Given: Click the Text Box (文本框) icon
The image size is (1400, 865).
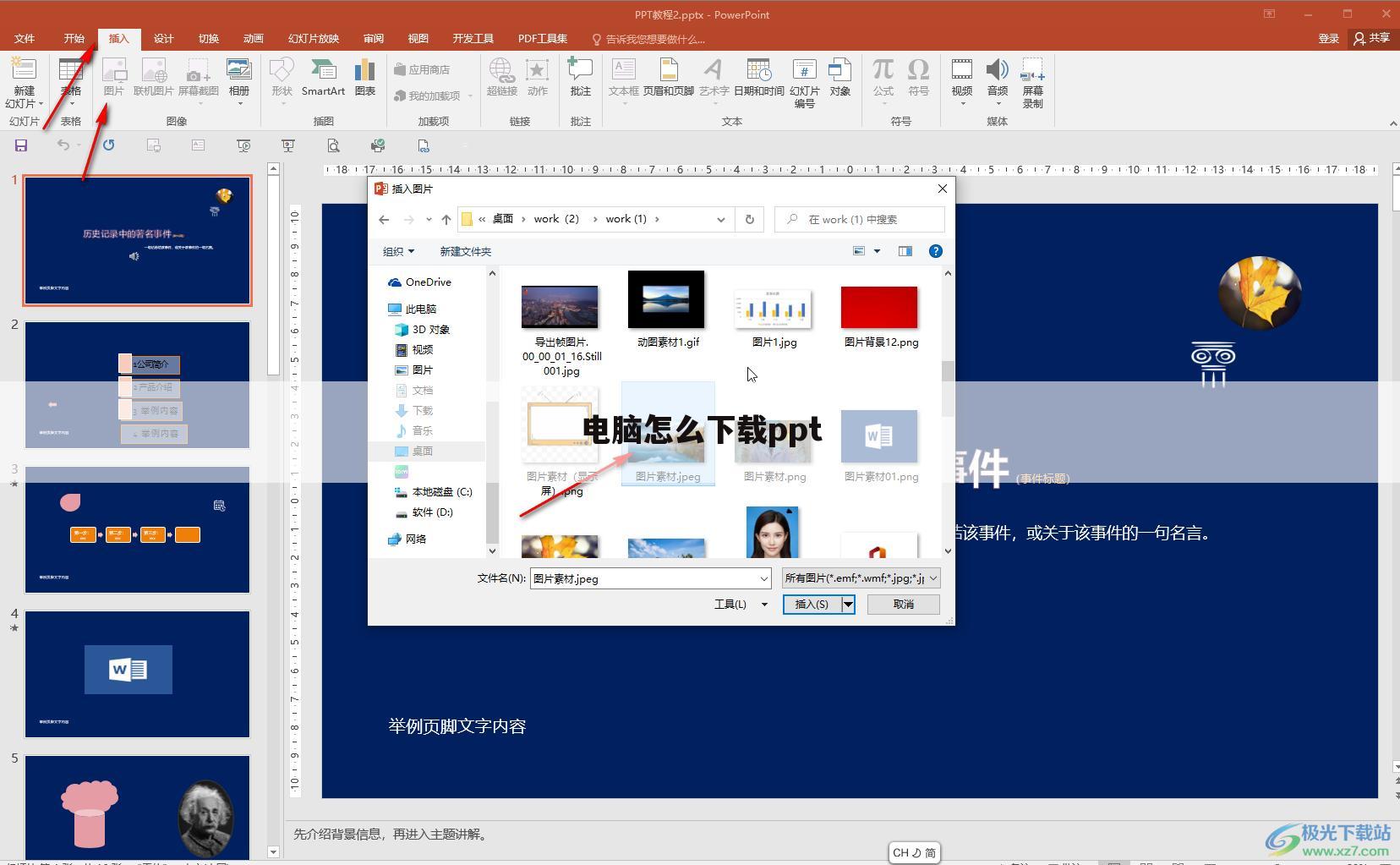Looking at the screenshot, I should click(624, 81).
